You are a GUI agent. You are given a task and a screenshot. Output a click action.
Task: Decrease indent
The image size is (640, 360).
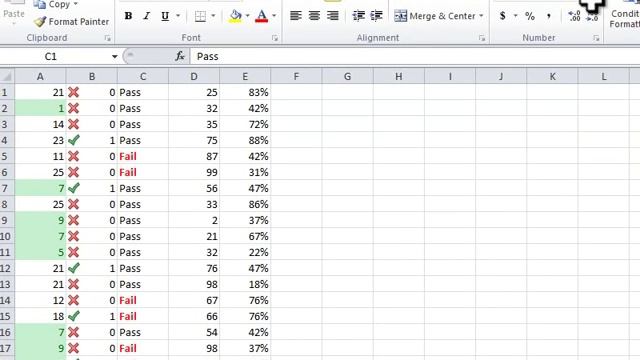coord(358,16)
